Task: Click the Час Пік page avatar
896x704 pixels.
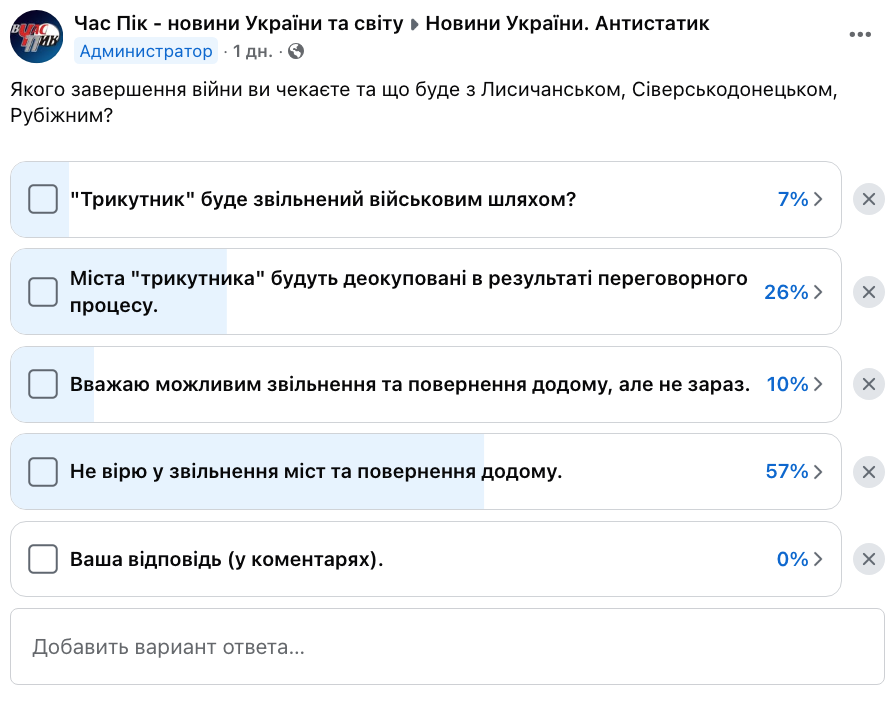Action: 37,37
